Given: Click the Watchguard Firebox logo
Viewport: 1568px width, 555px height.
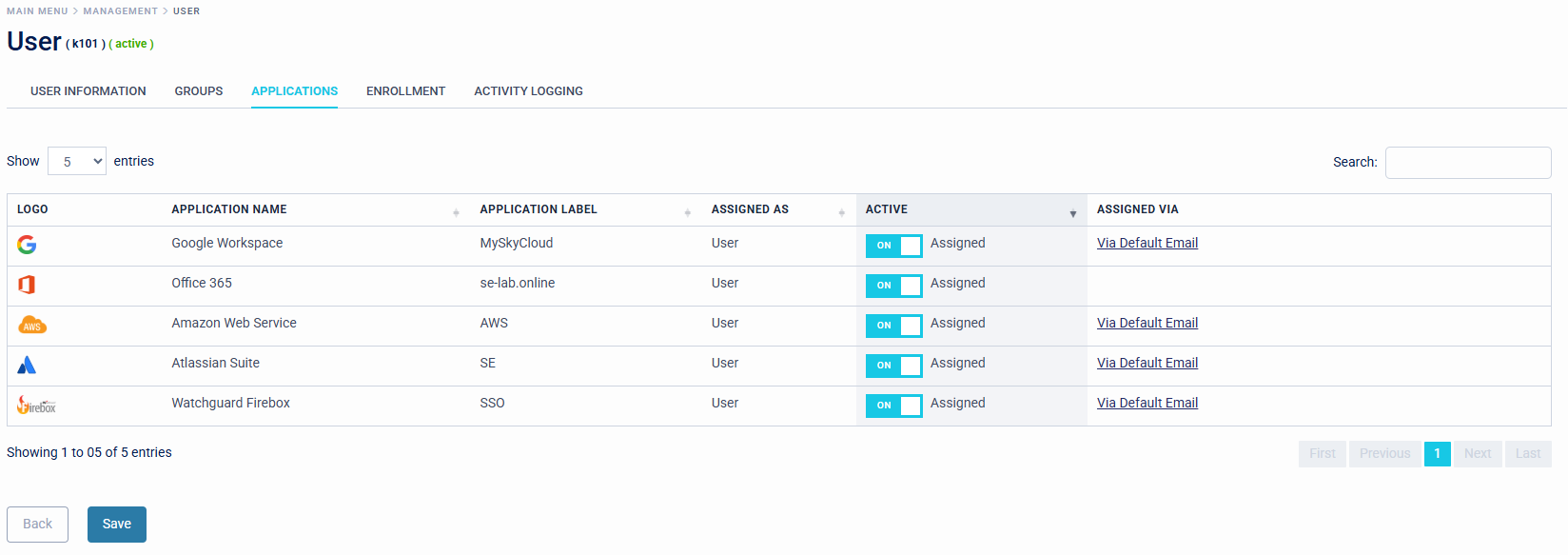Looking at the screenshot, I should pos(37,406).
